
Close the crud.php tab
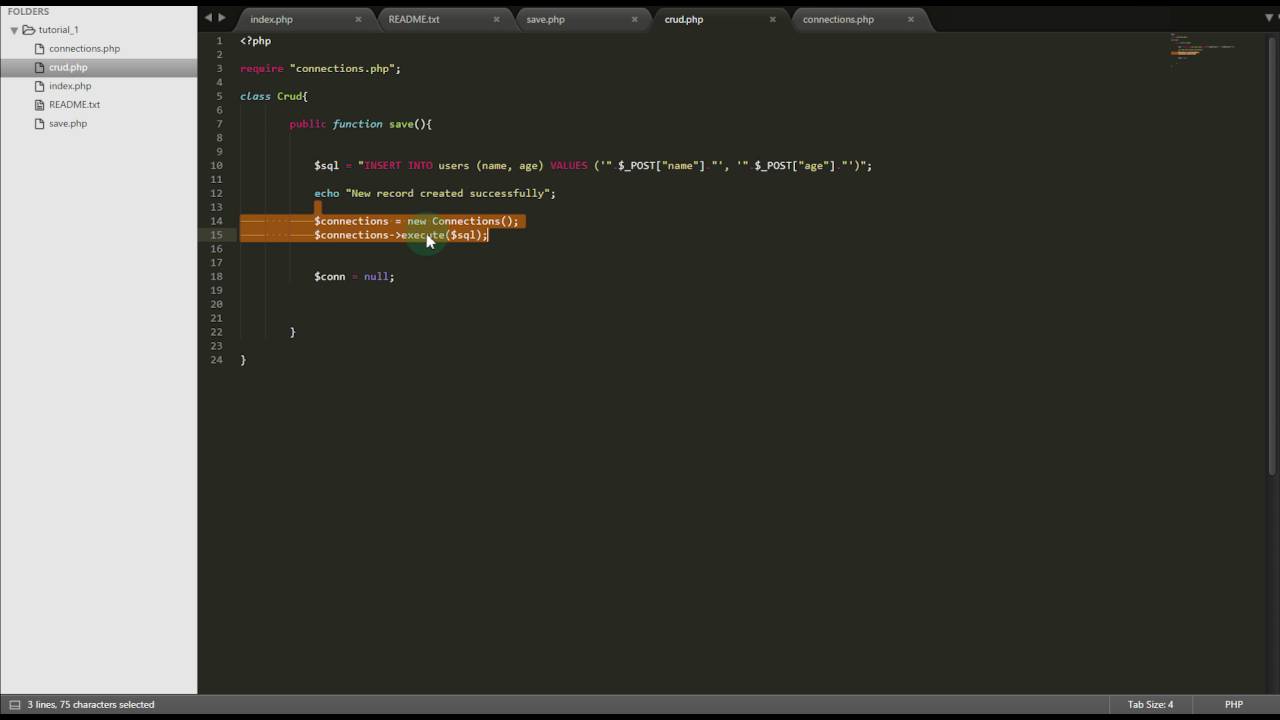pyautogui.click(x=772, y=19)
